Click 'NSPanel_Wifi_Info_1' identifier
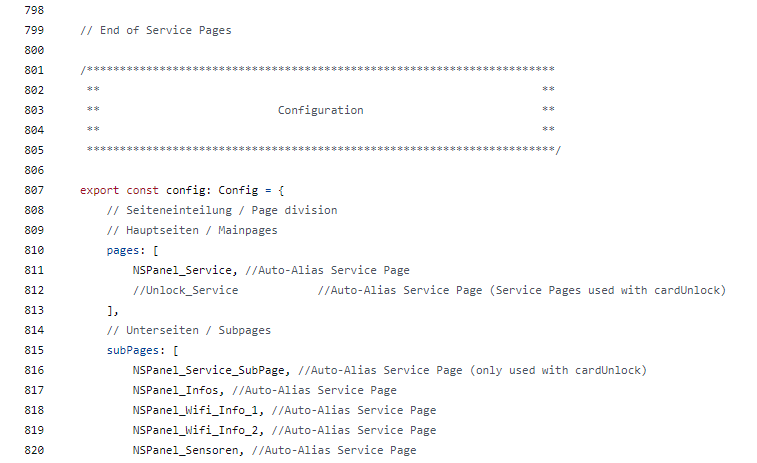Viewport: 757px width, 463px height. (196, 410)
